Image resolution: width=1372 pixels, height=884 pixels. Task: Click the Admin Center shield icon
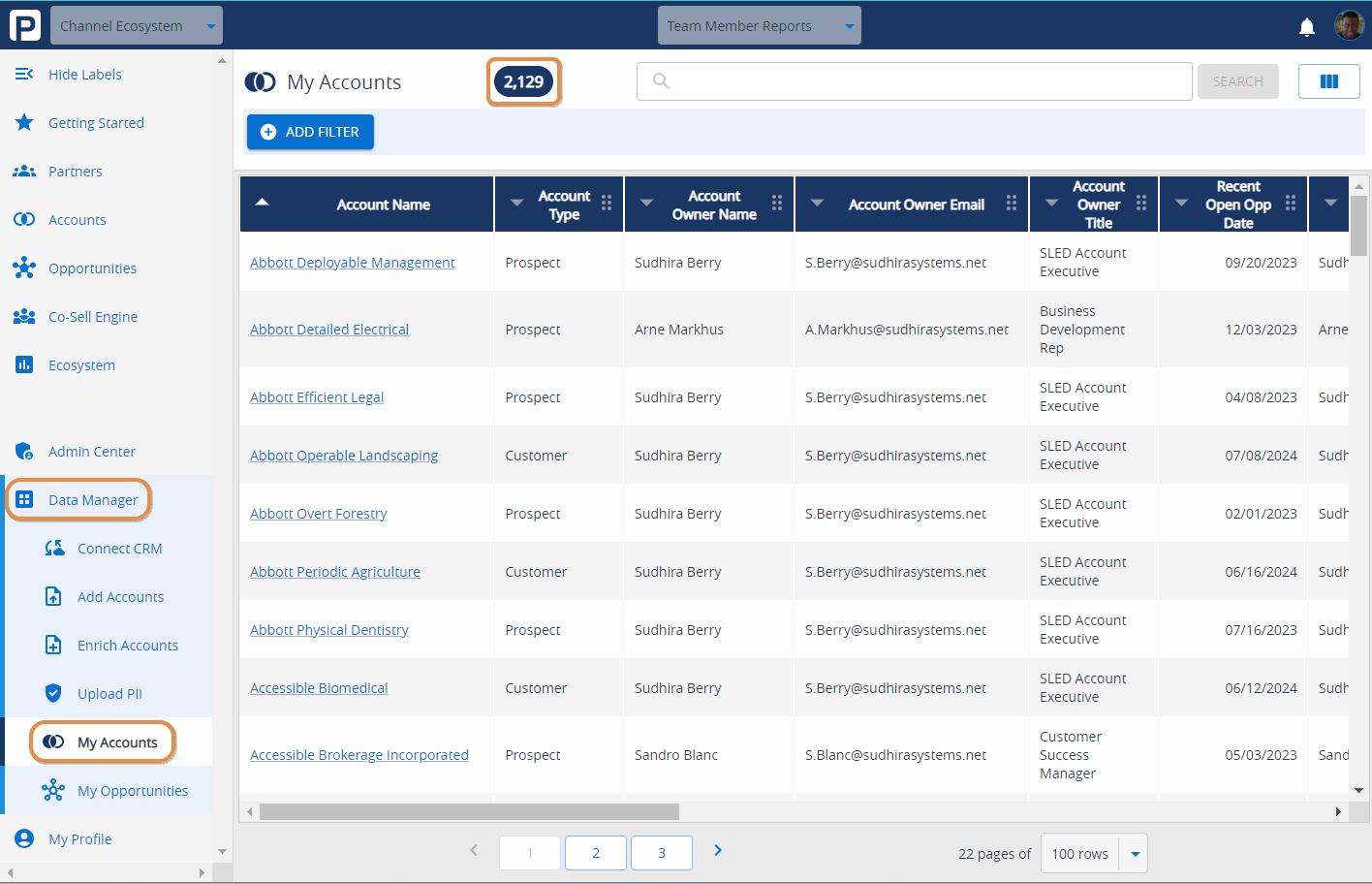(24, 451)
